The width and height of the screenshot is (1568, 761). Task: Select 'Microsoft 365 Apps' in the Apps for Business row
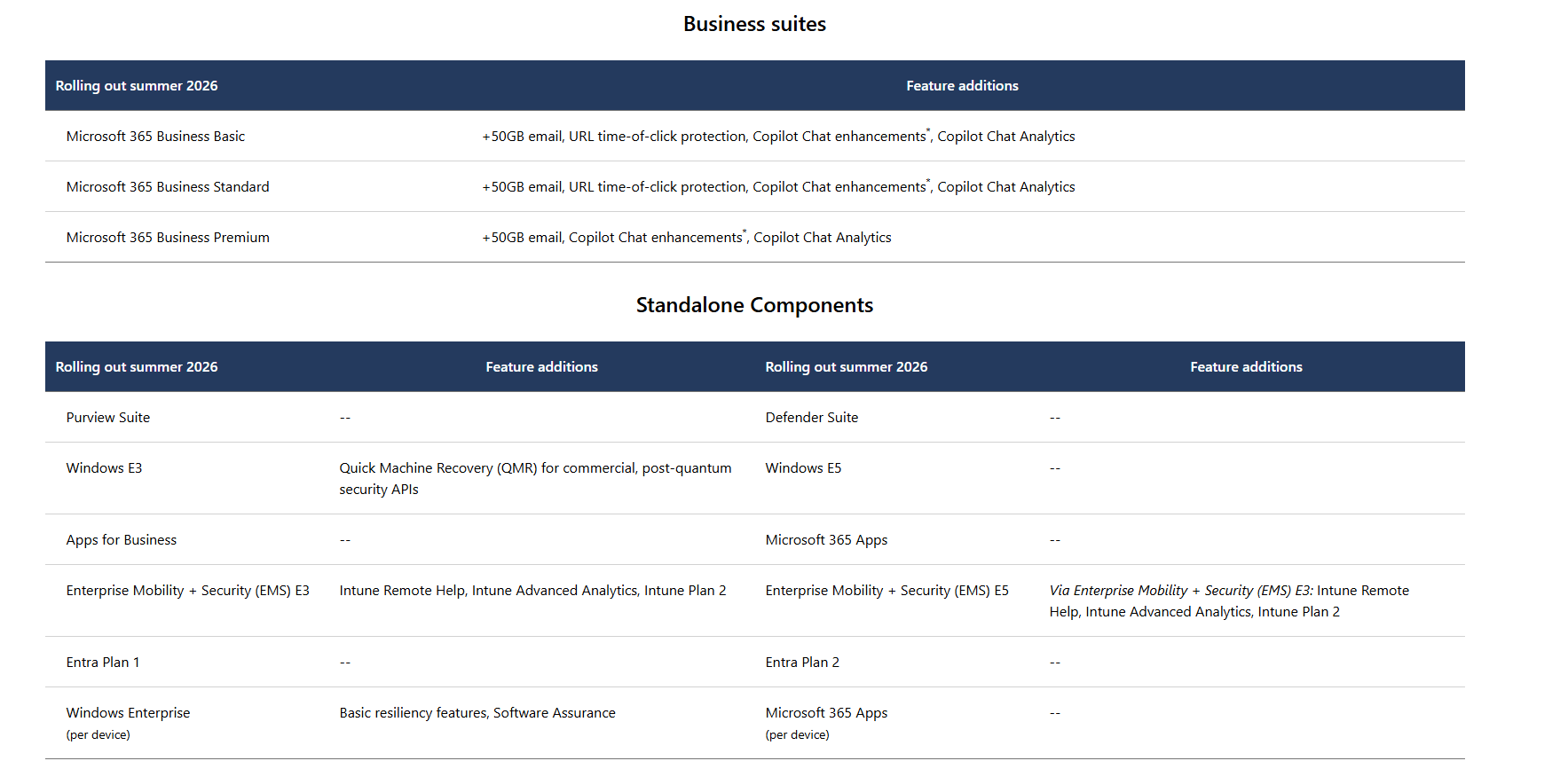click(826, 539)
